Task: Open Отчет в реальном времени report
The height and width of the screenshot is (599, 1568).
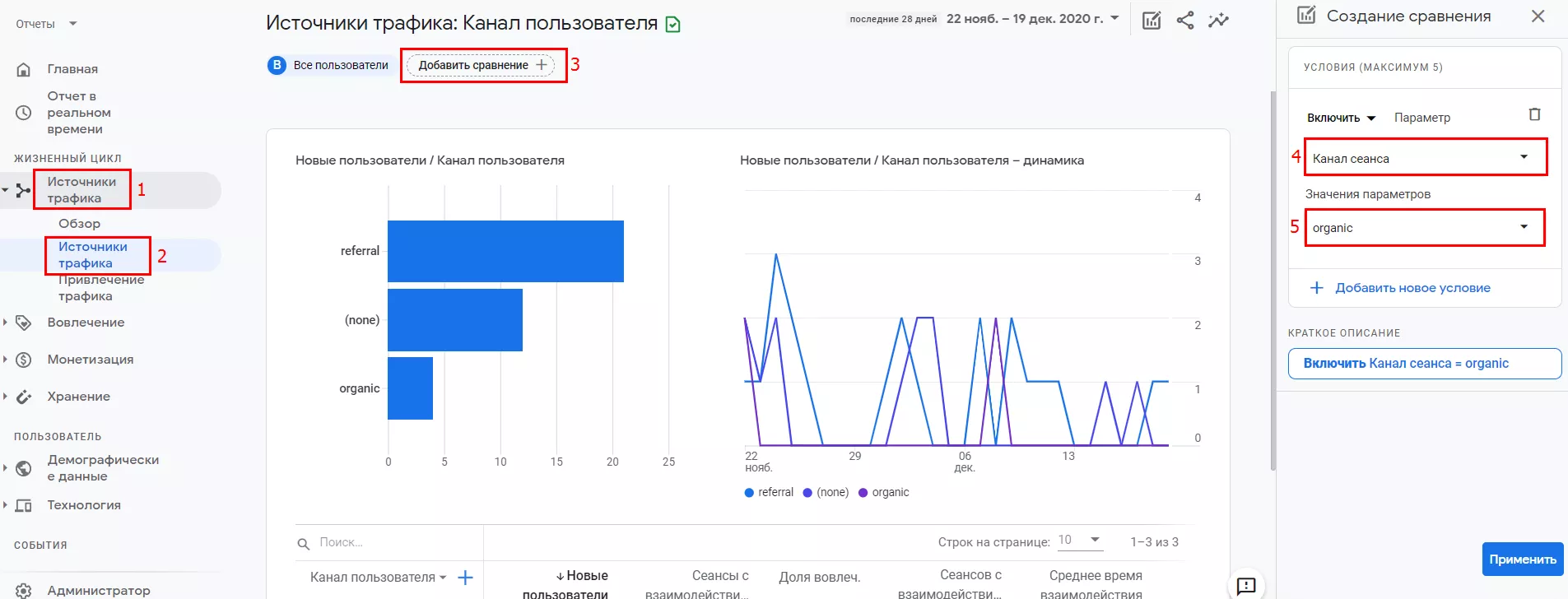Action: point(78,113)
